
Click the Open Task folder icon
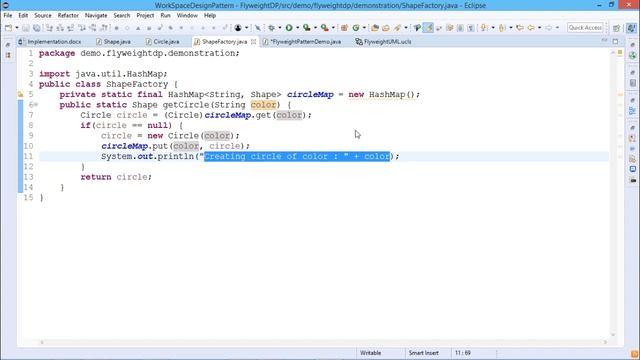(x=386, y=28)
